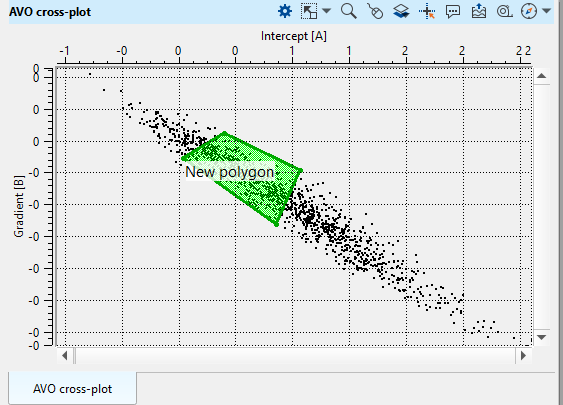This screenshot has width=563, height=405.
Task: Click the AVO cross-plot panel title
Action: tap(50, 12)
